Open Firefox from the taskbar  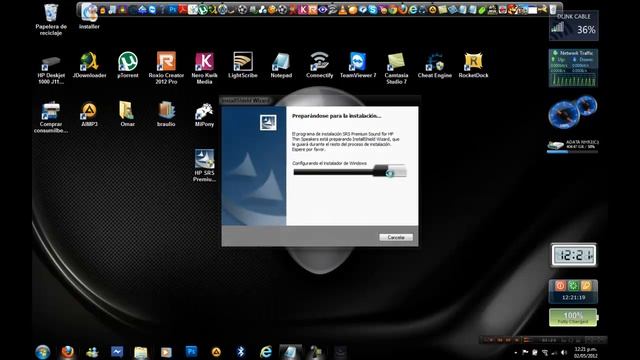pyautogui.click(x=68, y=351)
